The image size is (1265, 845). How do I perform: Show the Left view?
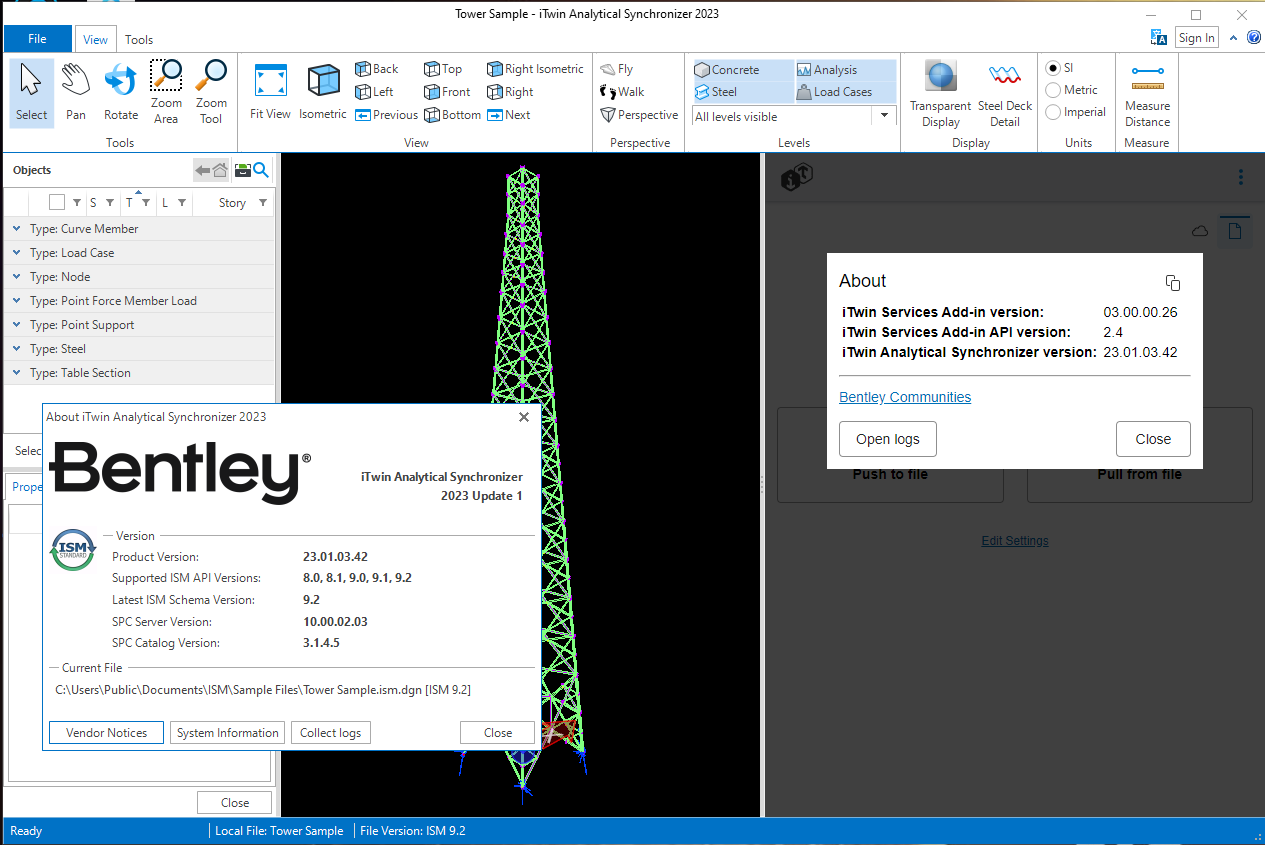tap(375, 92)
